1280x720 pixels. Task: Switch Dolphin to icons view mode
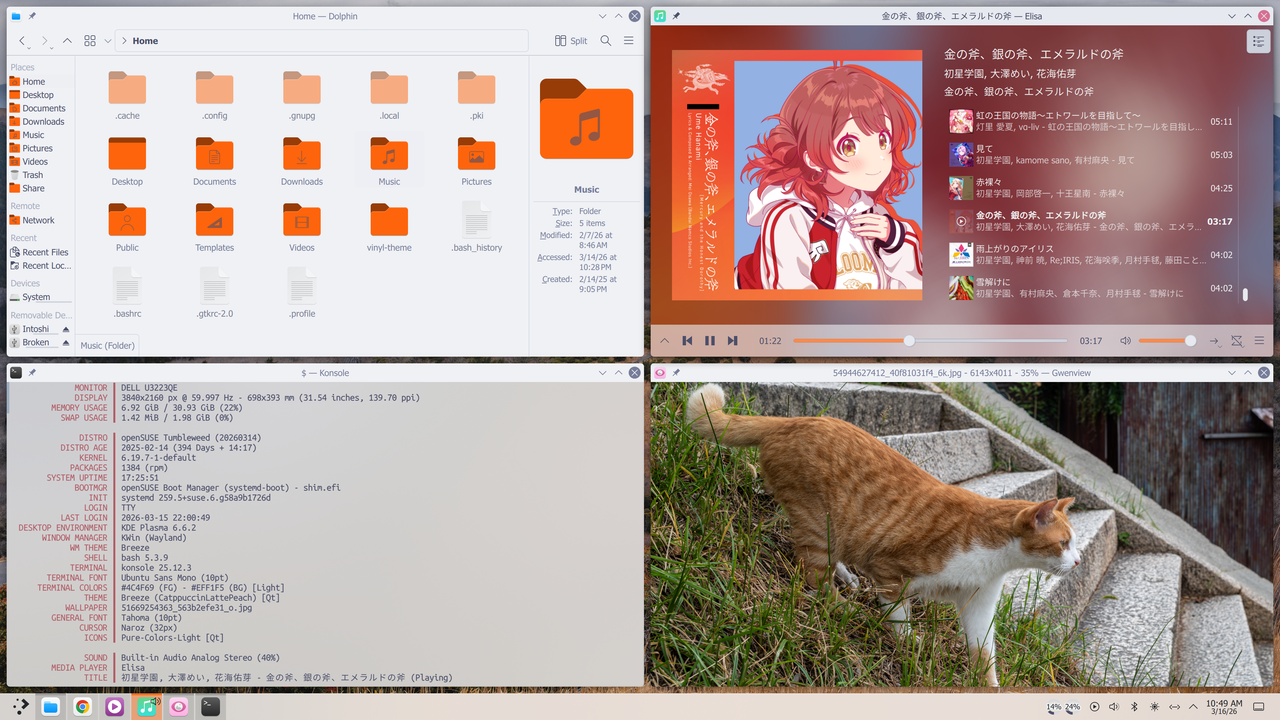pos(90,41)
